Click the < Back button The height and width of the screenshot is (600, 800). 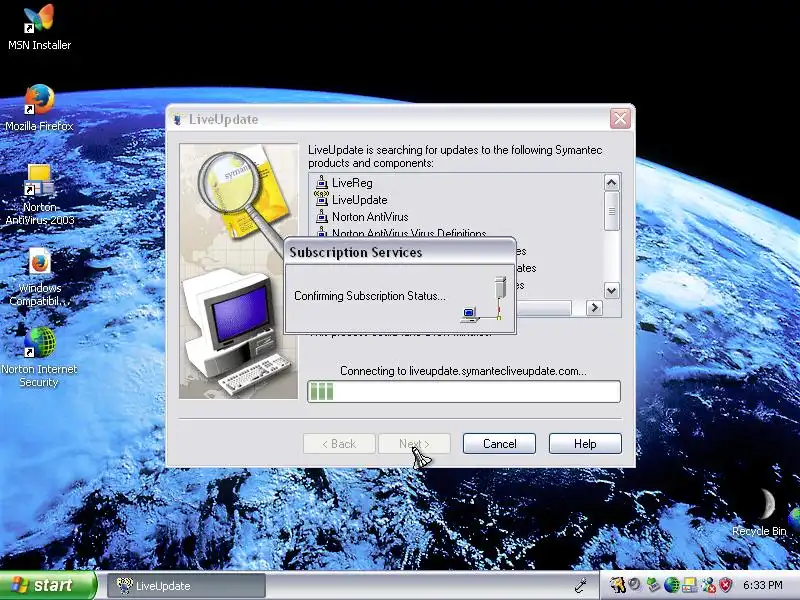click(339, 444)
